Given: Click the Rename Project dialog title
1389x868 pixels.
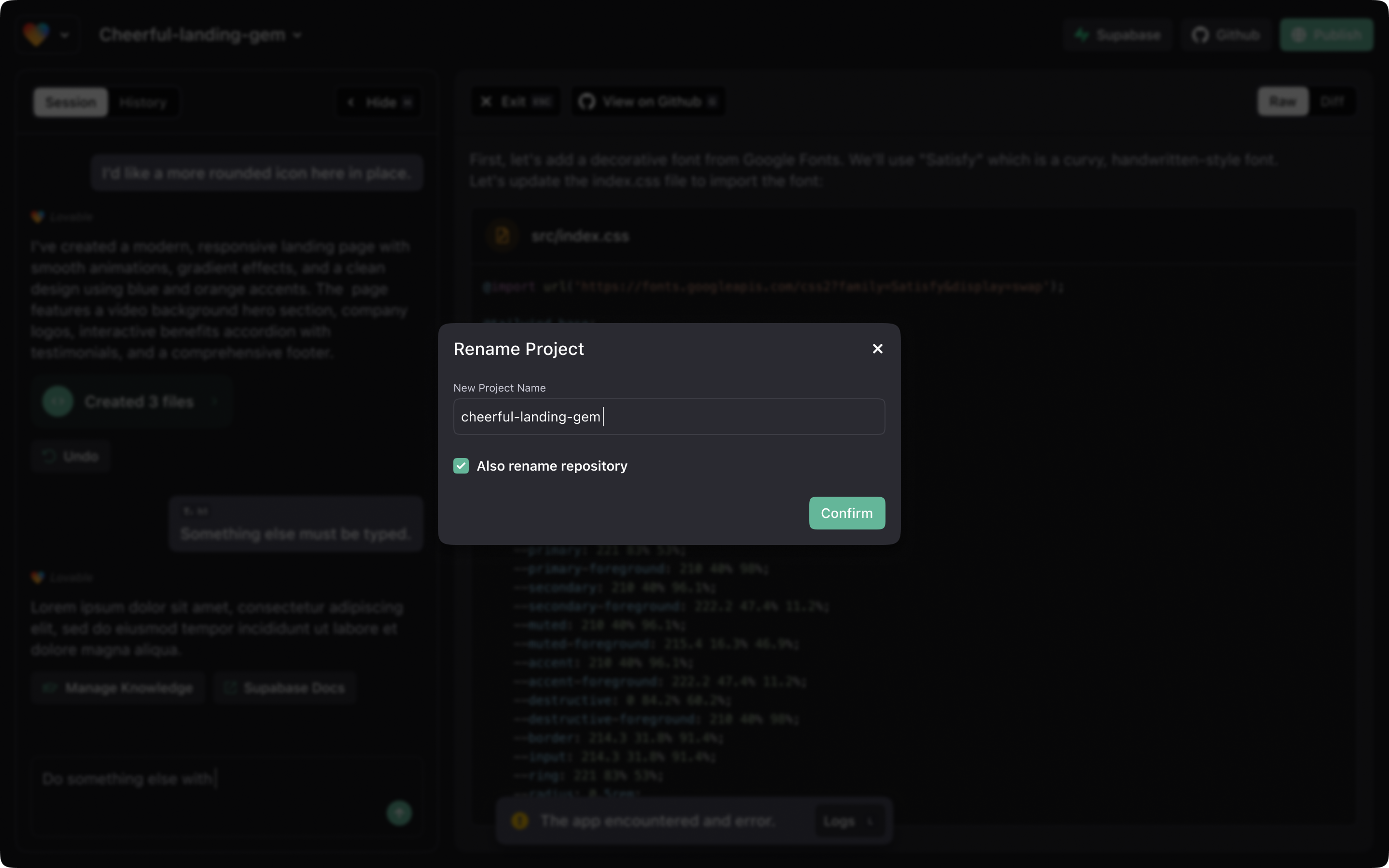Looking at the screenshot, I should [x=518, y=349].
